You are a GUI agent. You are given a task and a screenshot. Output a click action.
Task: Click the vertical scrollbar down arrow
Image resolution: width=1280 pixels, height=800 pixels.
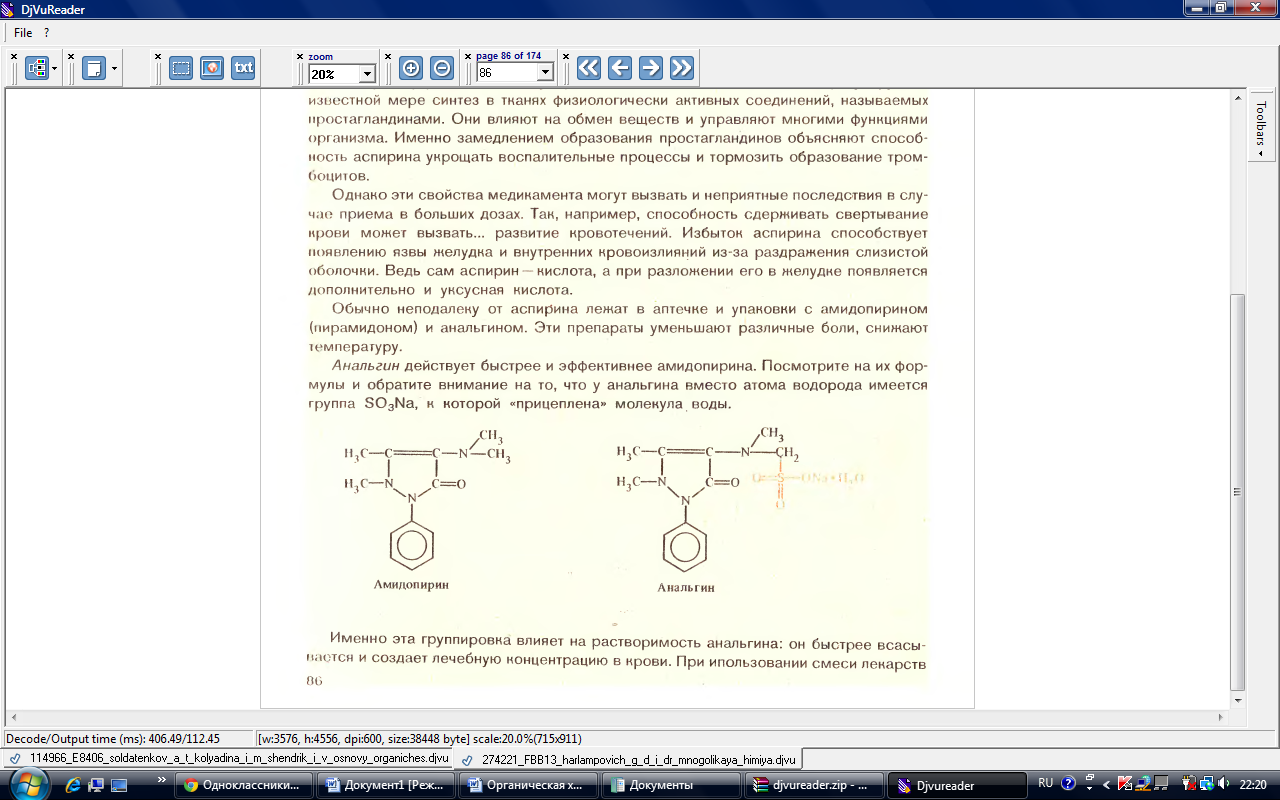[x=1238, y=700]
